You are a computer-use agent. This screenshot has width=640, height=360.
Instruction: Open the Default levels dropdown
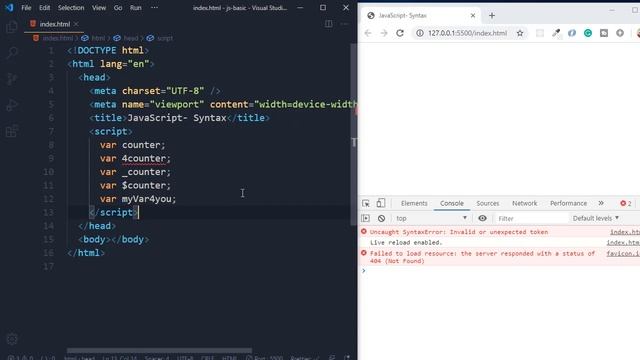(596, 218)
